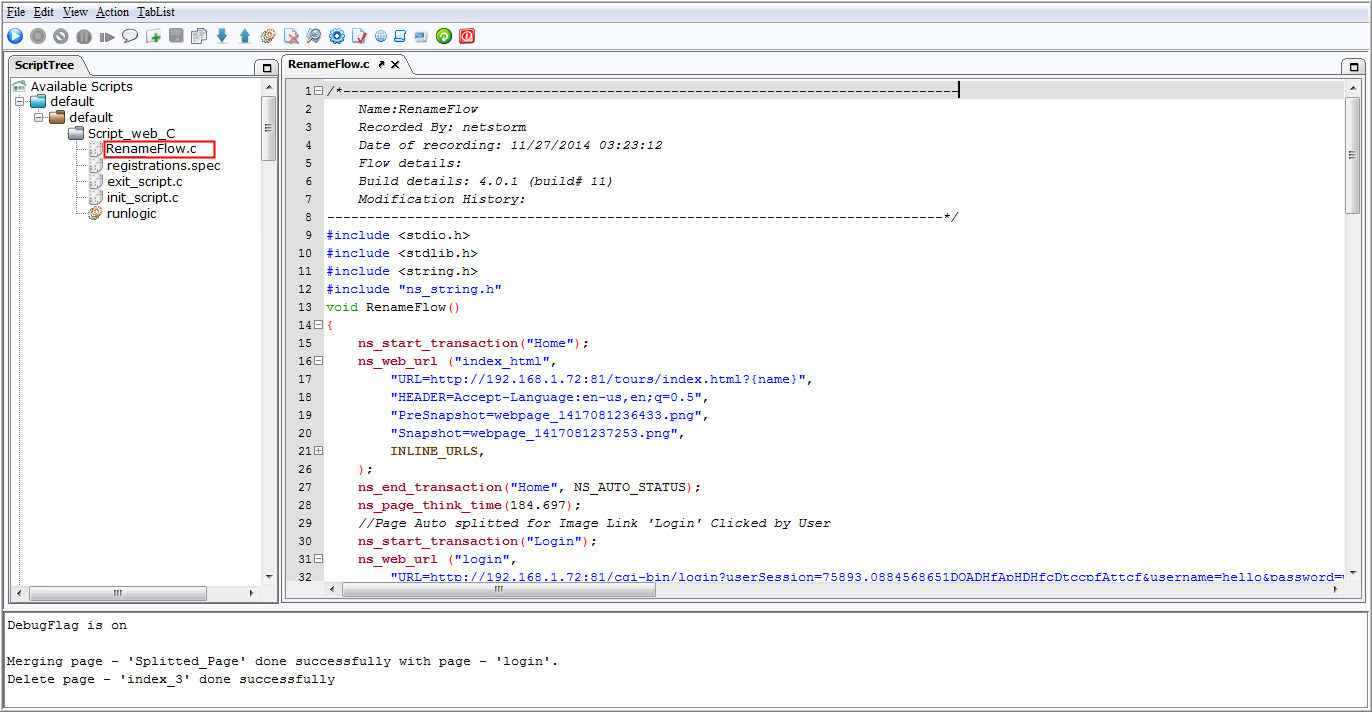This screenshot has width=1372, height=712.
Task: Collapse the ns_web_url fold at line 16
Action: click(318, 361)
